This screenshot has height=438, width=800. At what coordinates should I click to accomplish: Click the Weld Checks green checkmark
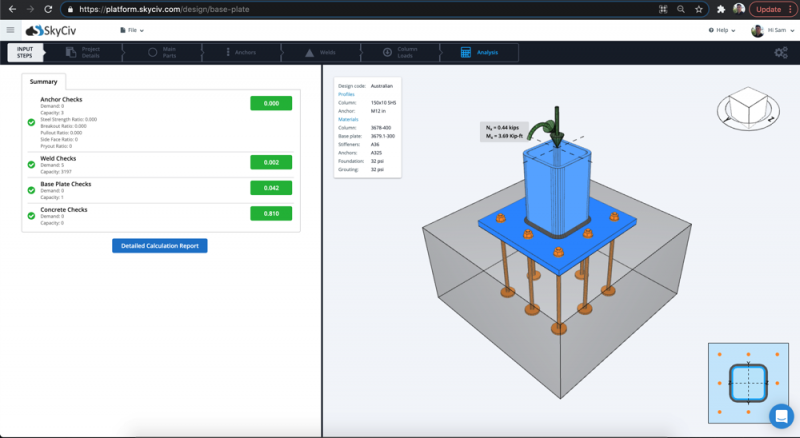[x=31, y=165]
